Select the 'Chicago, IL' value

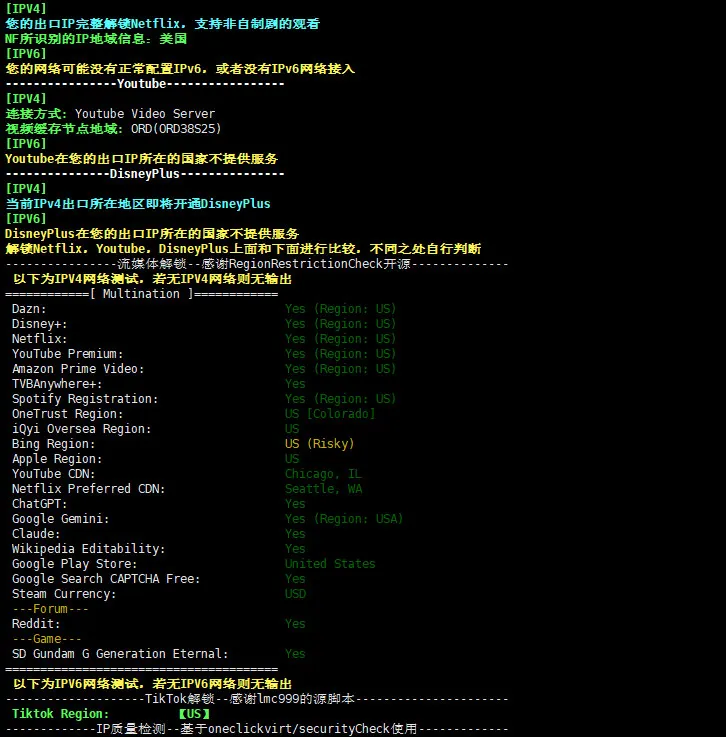[x=323, y=474]
